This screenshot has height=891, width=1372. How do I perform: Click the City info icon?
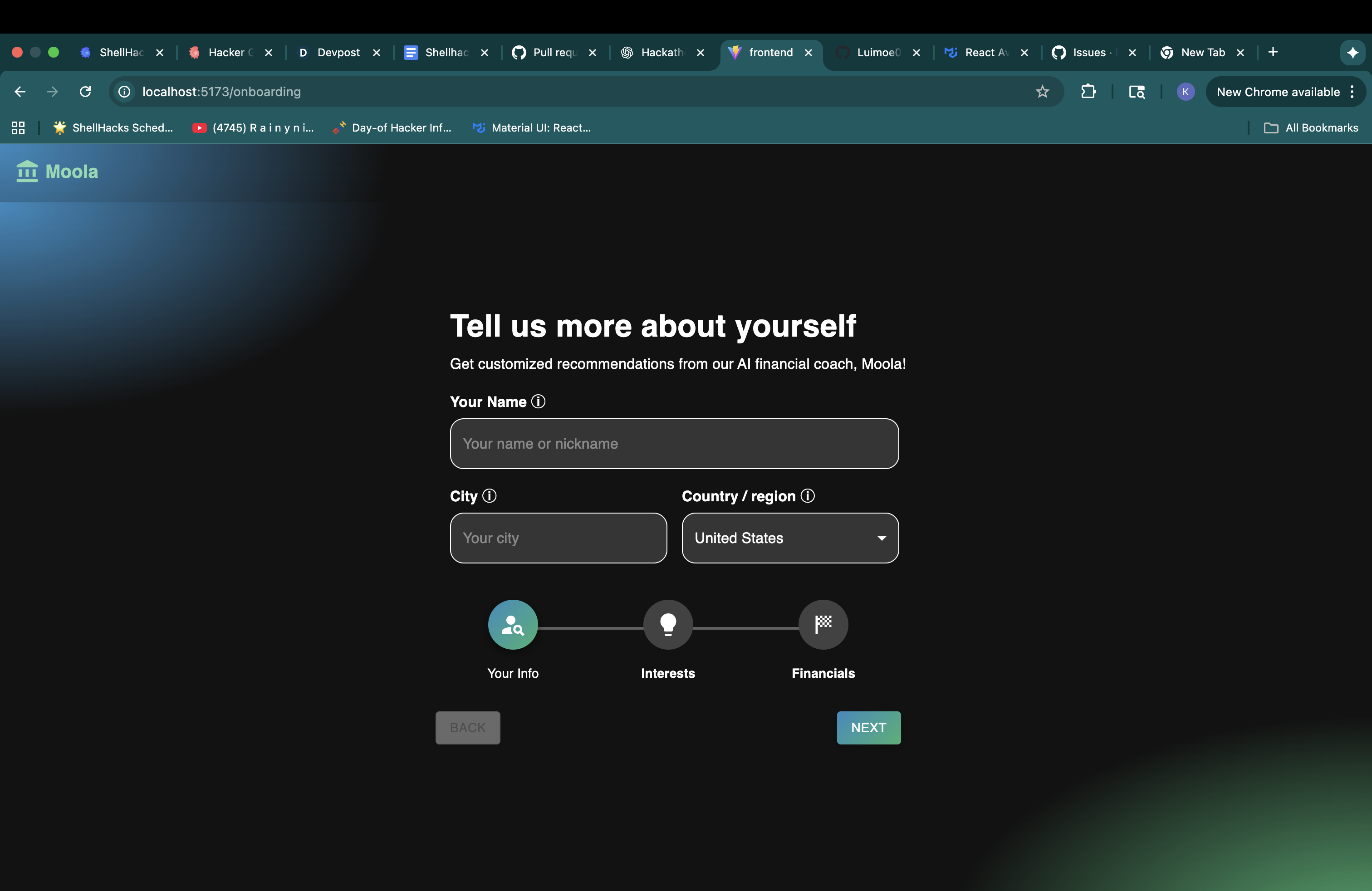coord(489,496)
